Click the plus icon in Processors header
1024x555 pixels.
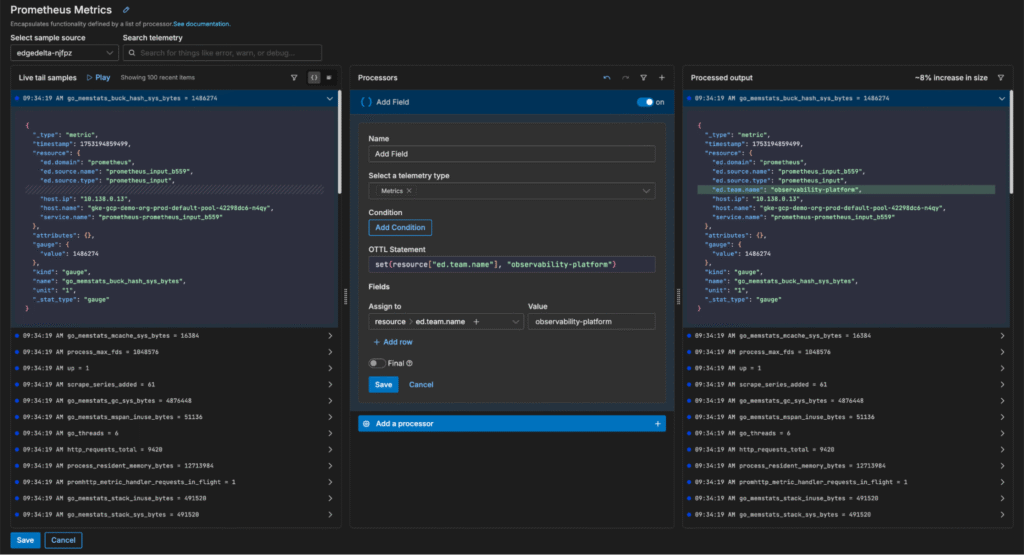[x=661, y=77]
